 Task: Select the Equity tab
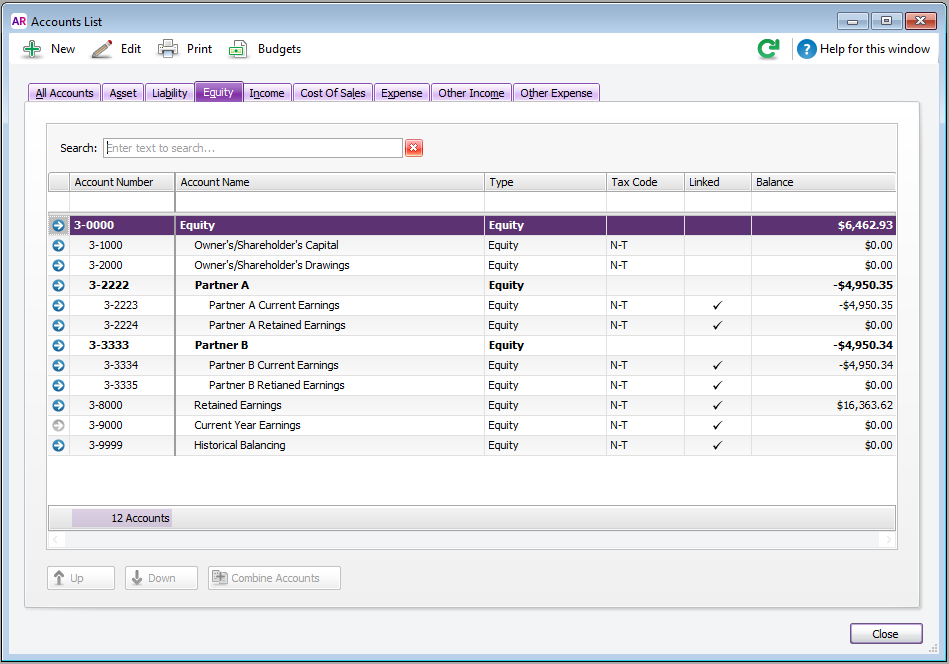pos(218,92)
